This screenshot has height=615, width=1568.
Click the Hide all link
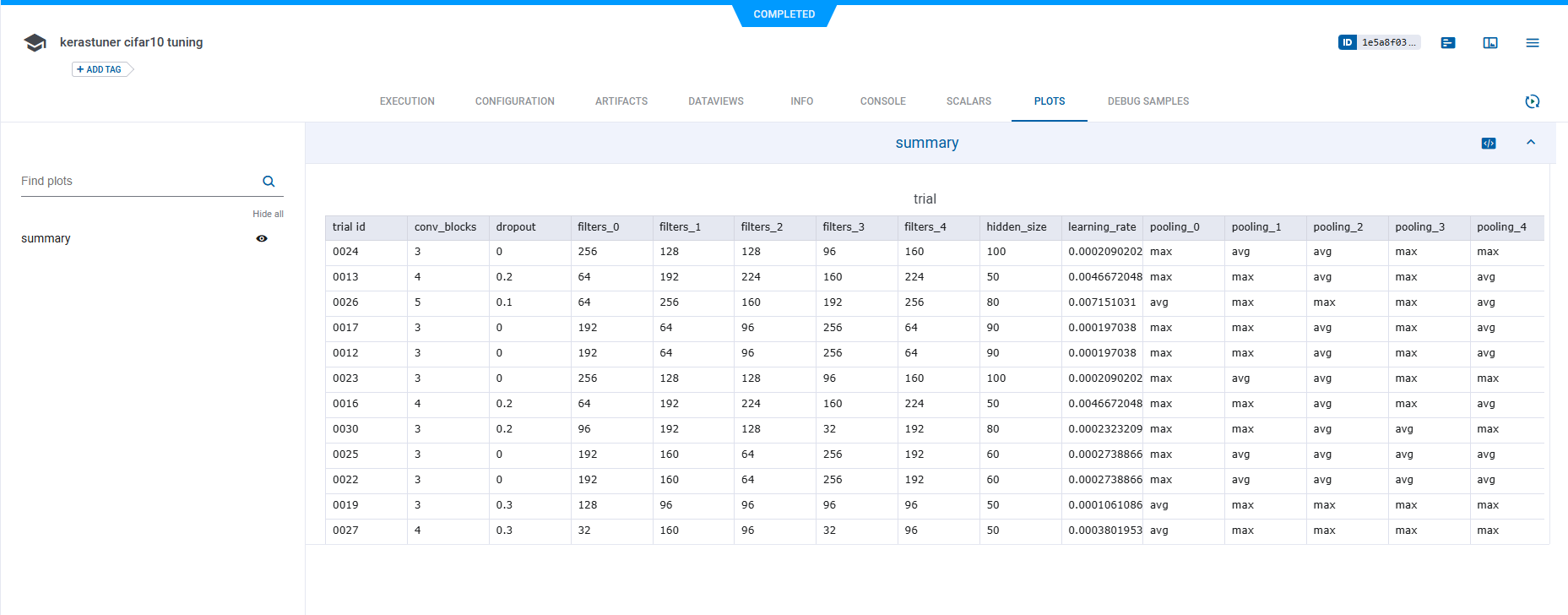[x=268, y=214]
